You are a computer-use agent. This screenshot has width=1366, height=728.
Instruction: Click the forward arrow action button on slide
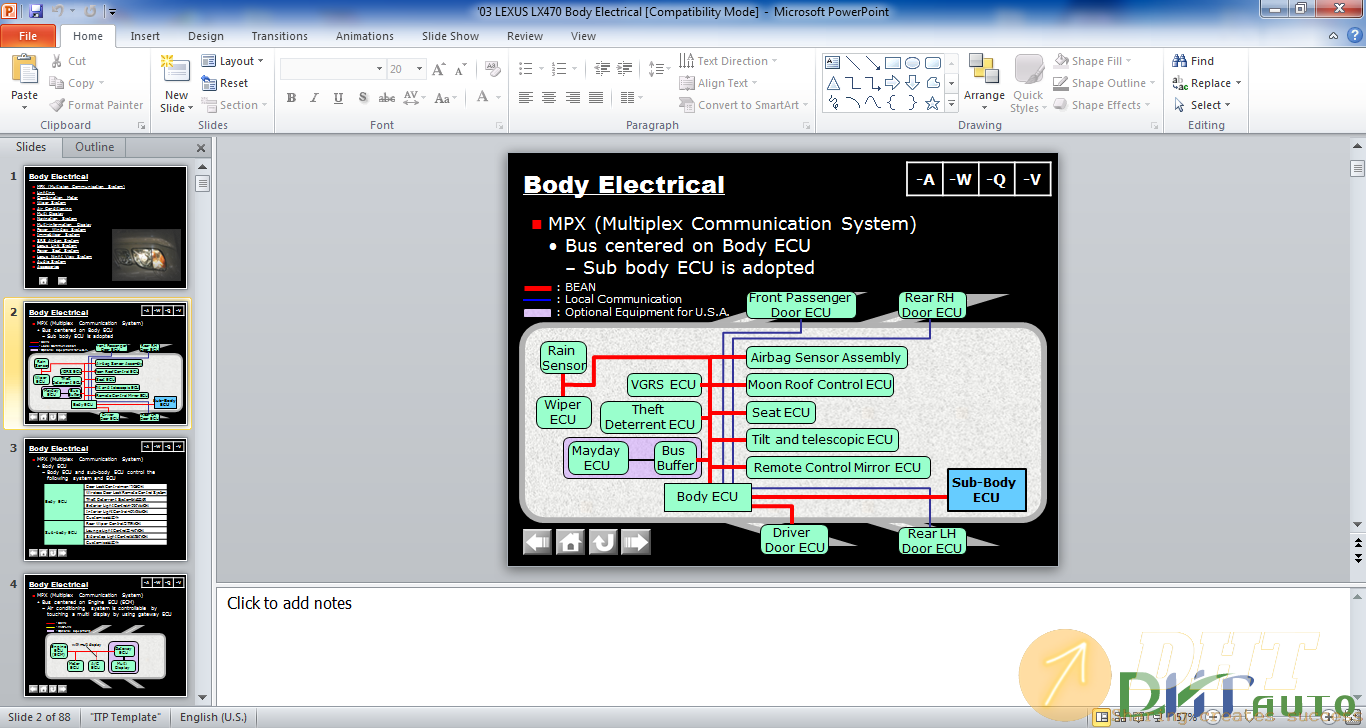(636, 542)
